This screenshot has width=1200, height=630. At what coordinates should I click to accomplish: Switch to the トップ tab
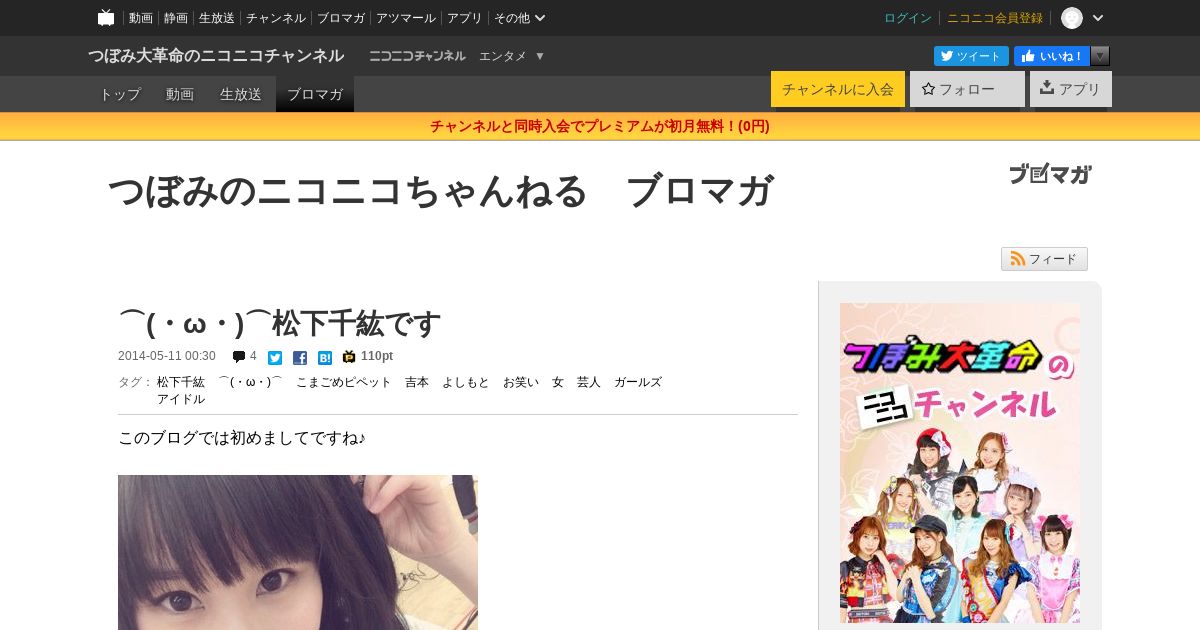120,94
